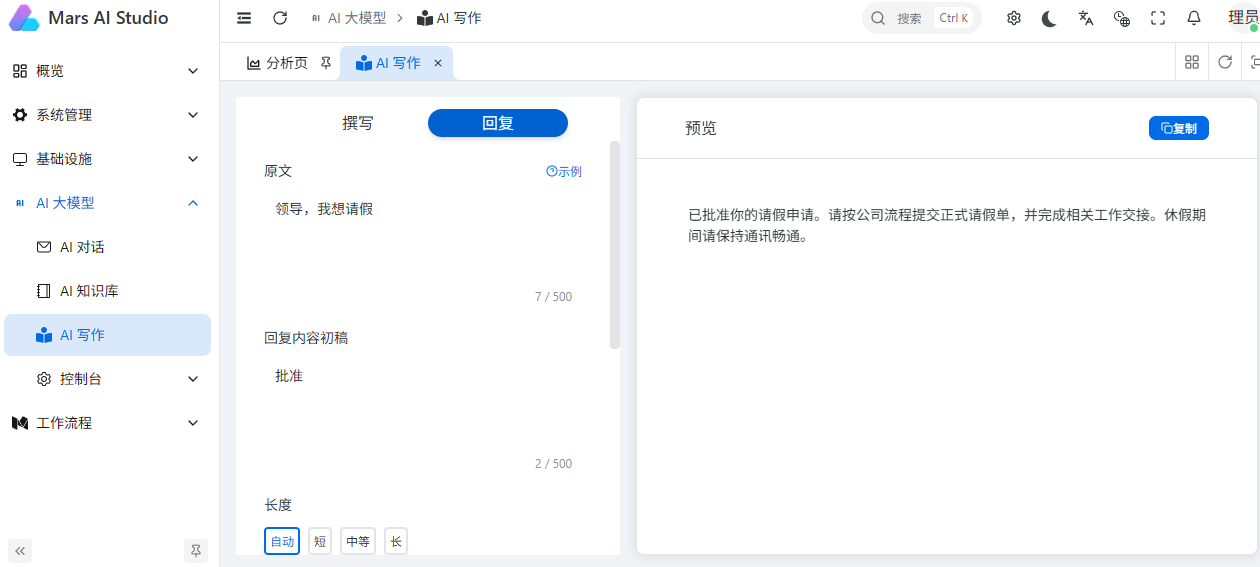Choose the 自动 length option
Screen dimensions: 1260x567
click(x=282, y=542)
